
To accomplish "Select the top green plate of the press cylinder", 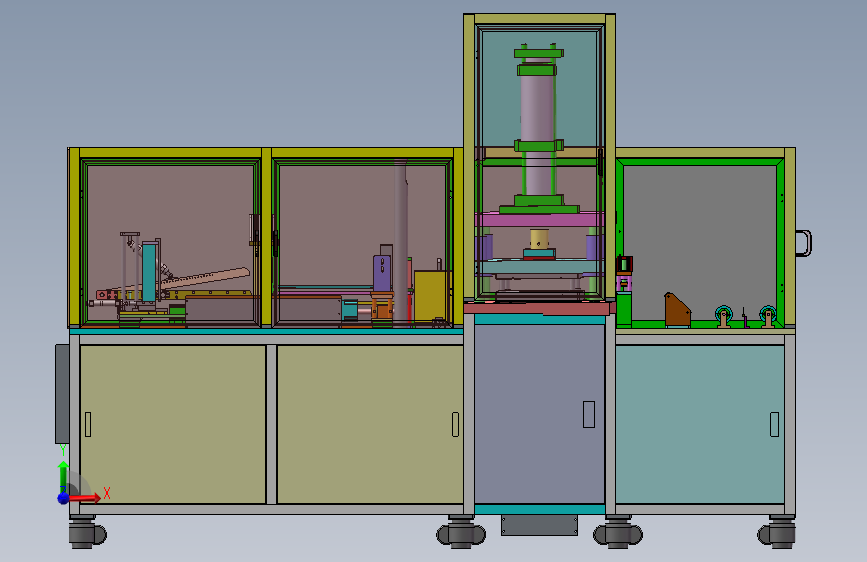I will coord(539,53).
